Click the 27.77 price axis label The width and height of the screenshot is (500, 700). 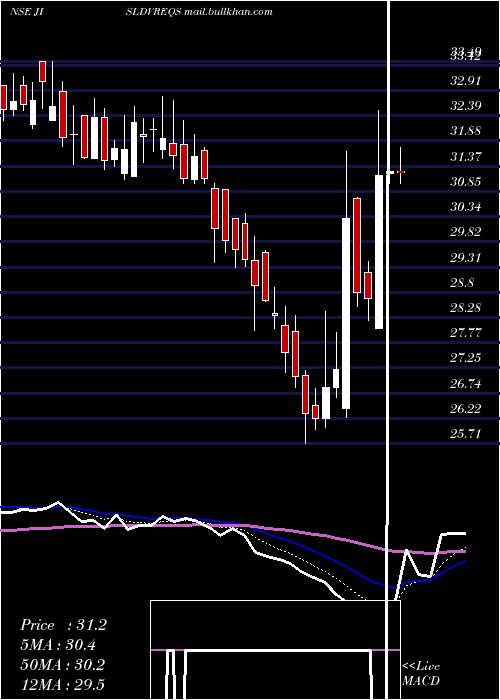click(x=466, y=333)
